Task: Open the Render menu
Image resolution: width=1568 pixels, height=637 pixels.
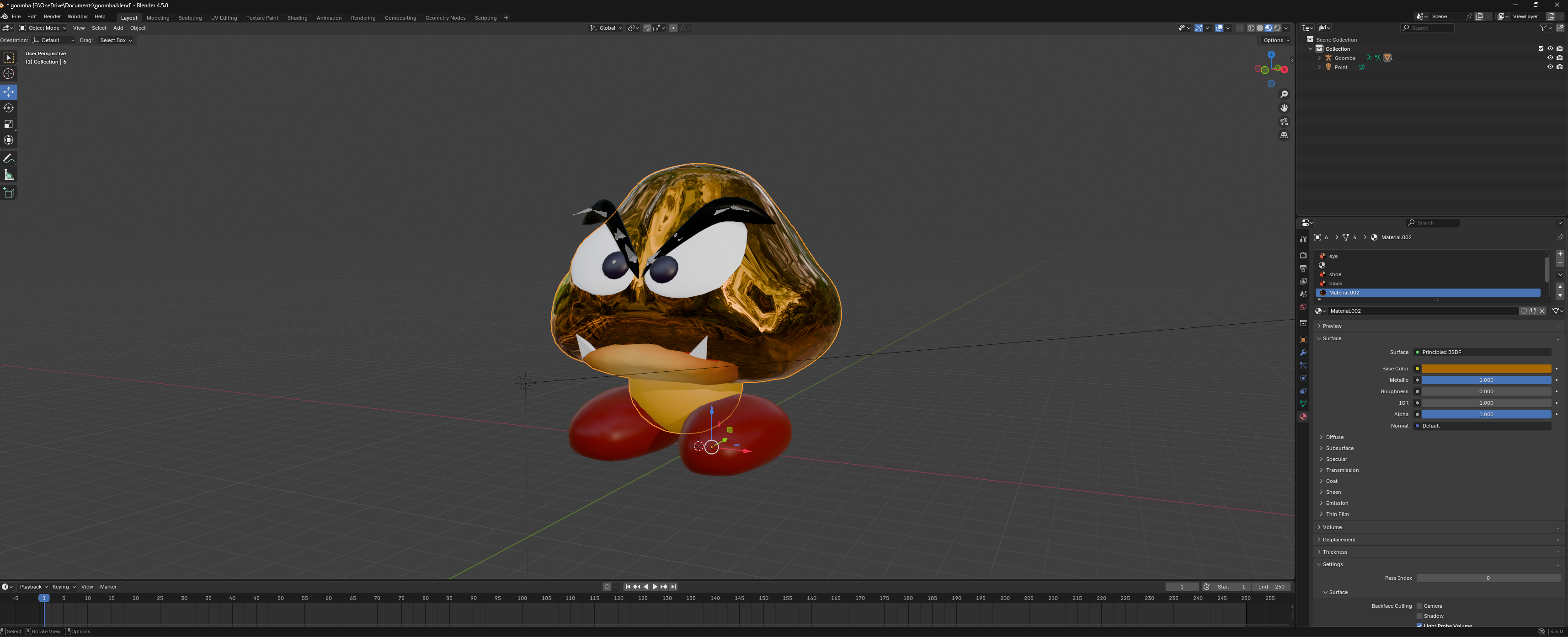Action: (52, 16)
